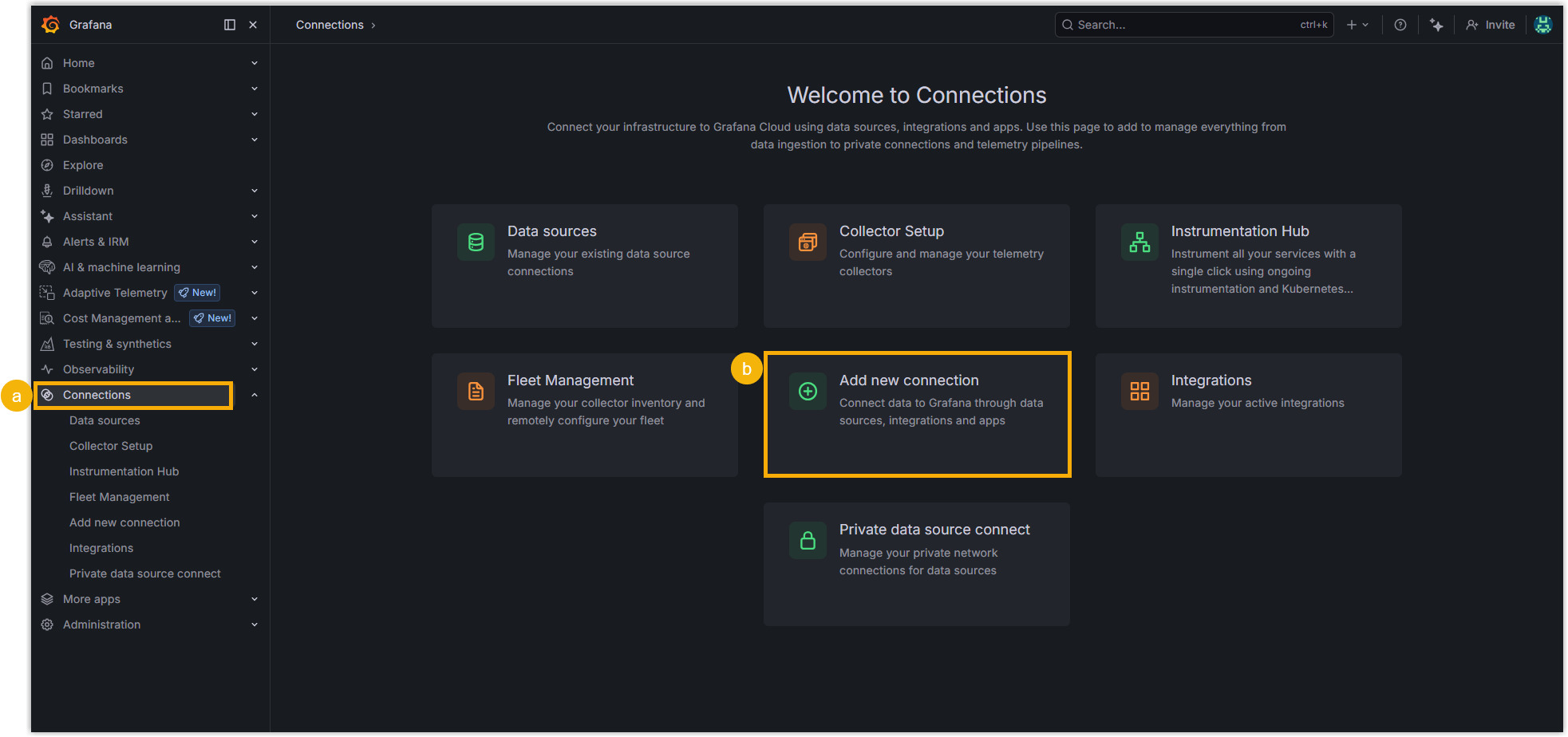Viewport: 1568px width, 737px height.
Task: Click the More apps layers icon
Action: click(x=47, y=599)
